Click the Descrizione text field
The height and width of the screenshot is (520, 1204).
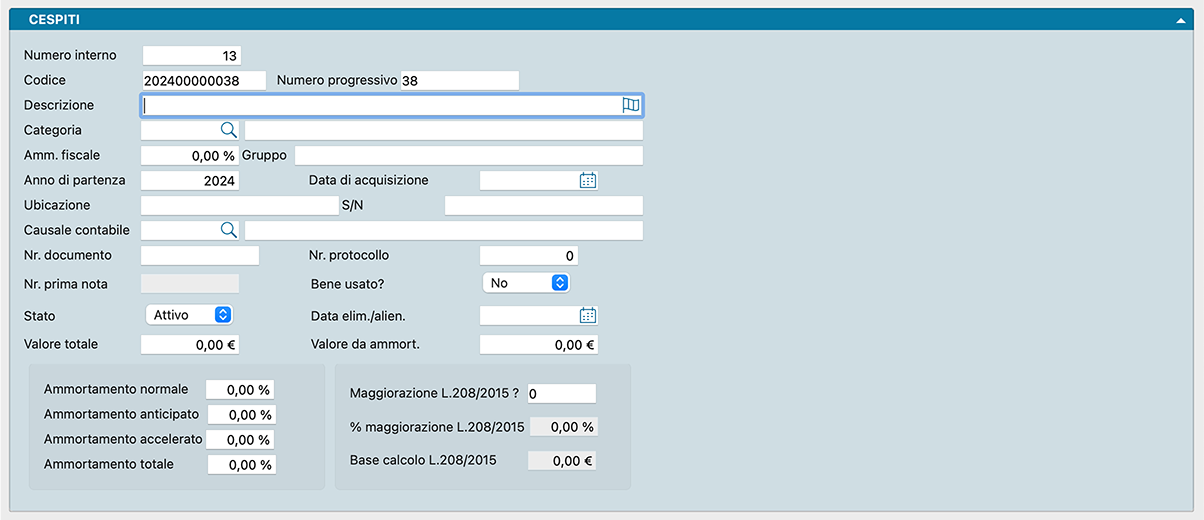[x=380, y=105]
